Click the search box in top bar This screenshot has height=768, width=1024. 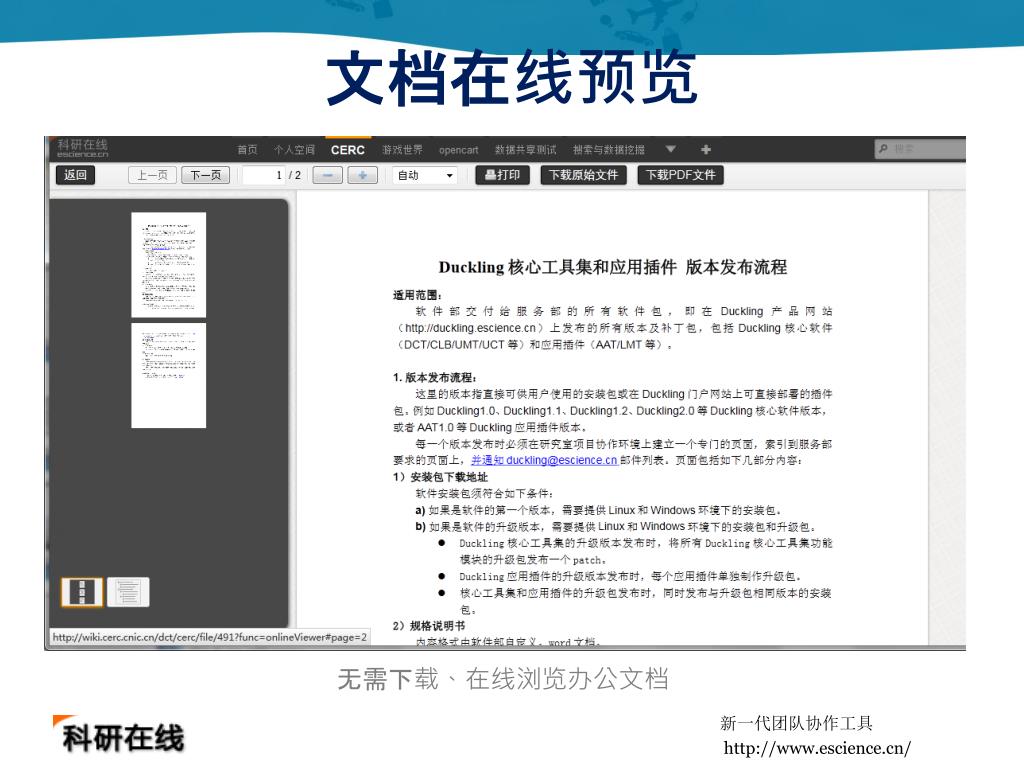920,149
